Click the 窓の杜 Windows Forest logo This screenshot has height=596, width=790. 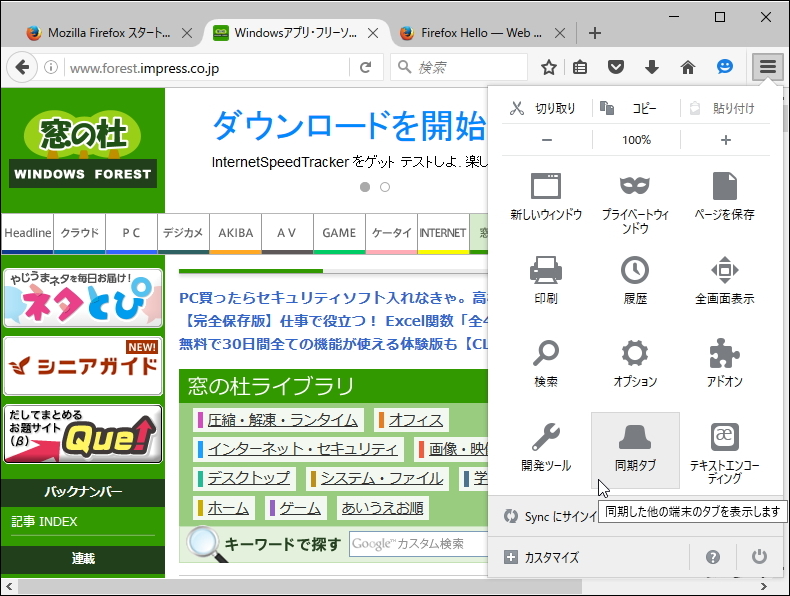[x=83, y=149]
